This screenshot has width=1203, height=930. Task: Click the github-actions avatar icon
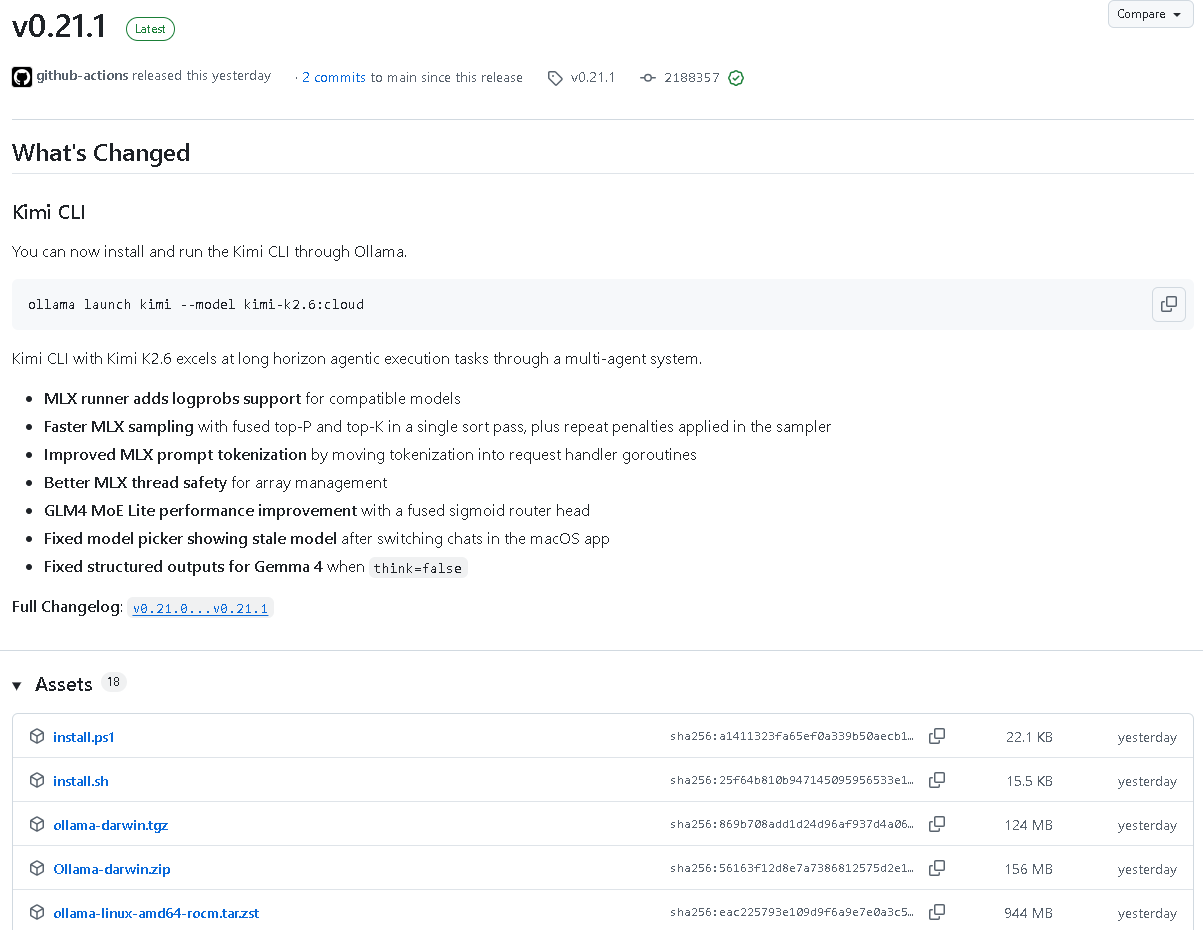click(22, 77)
